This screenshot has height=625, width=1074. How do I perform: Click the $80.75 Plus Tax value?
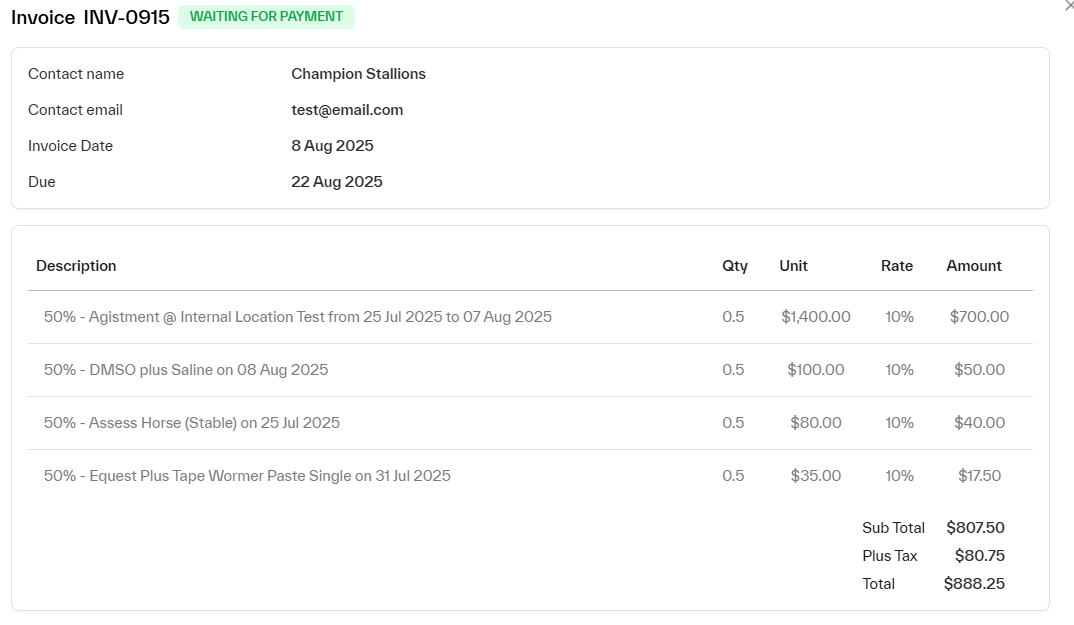(979, 556)
